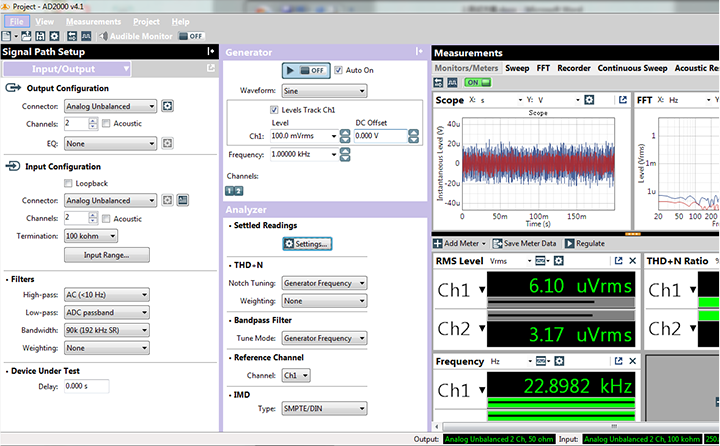Open Frequency meter settings gear
720x446 pixels.
pyautogui.click(x=559, y=361)
